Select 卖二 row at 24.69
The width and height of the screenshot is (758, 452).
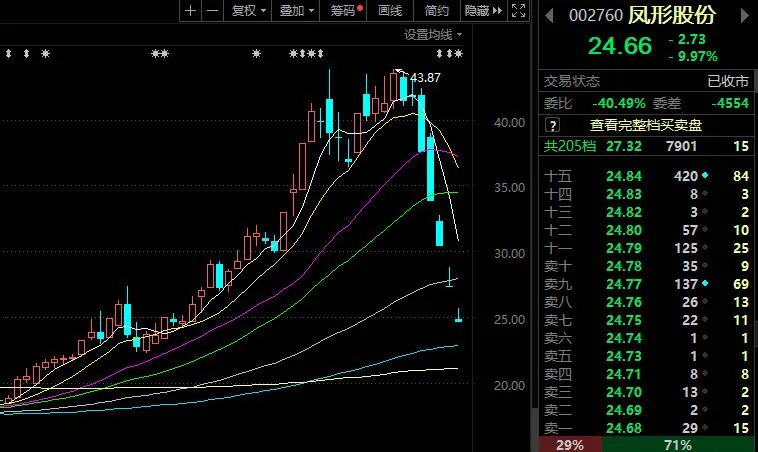[646, 410]
